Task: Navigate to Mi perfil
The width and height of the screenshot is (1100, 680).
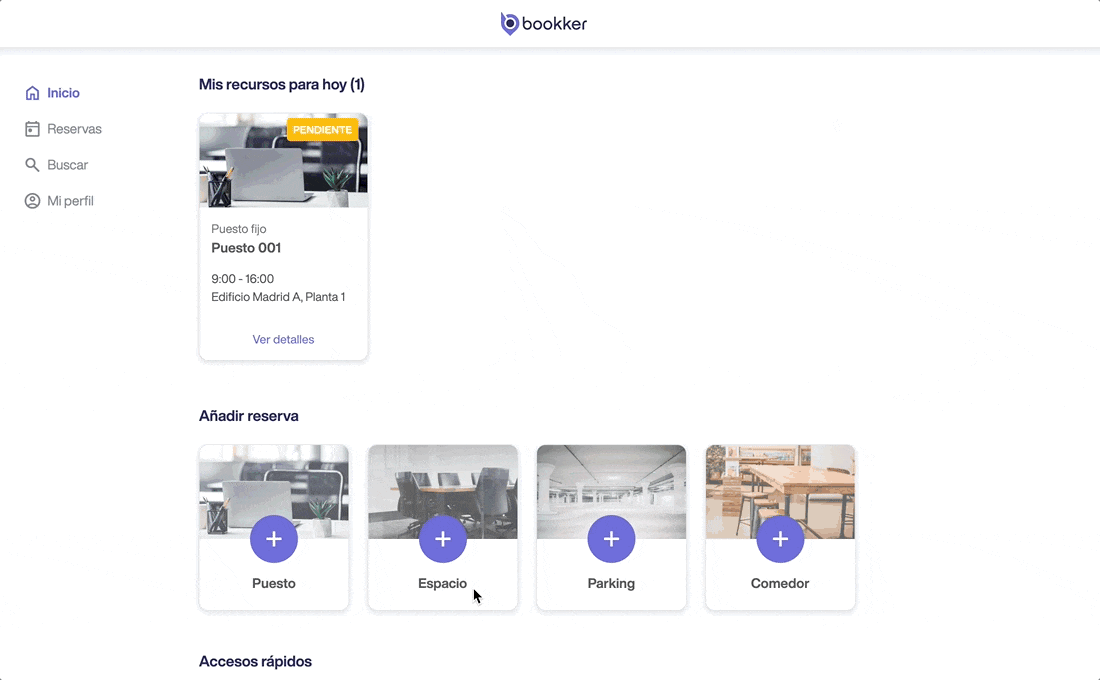Action: pyautogui.click(x=70, y=201)
